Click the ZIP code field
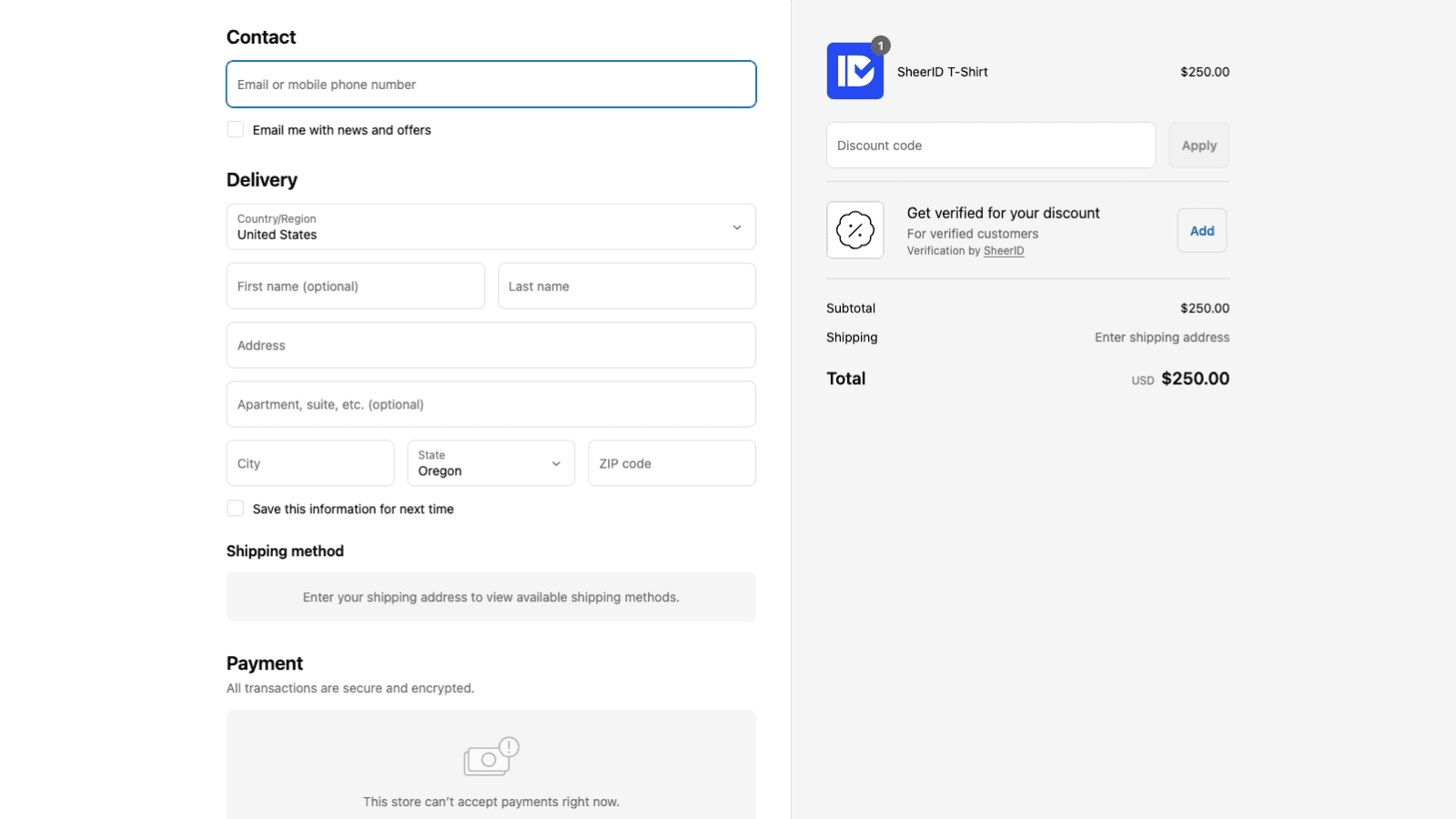 tap(671, 463)
